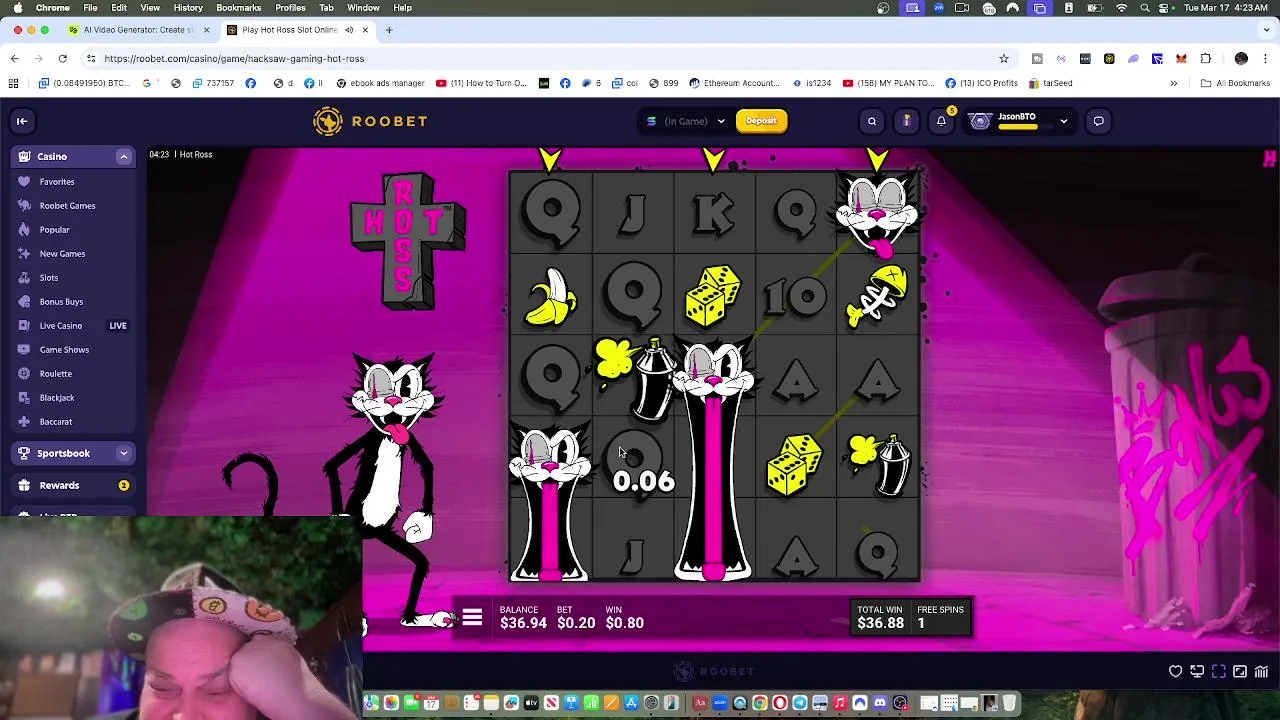Click the Roobet logo
The width and height of the screenshot is (1280, 720).
370,121
